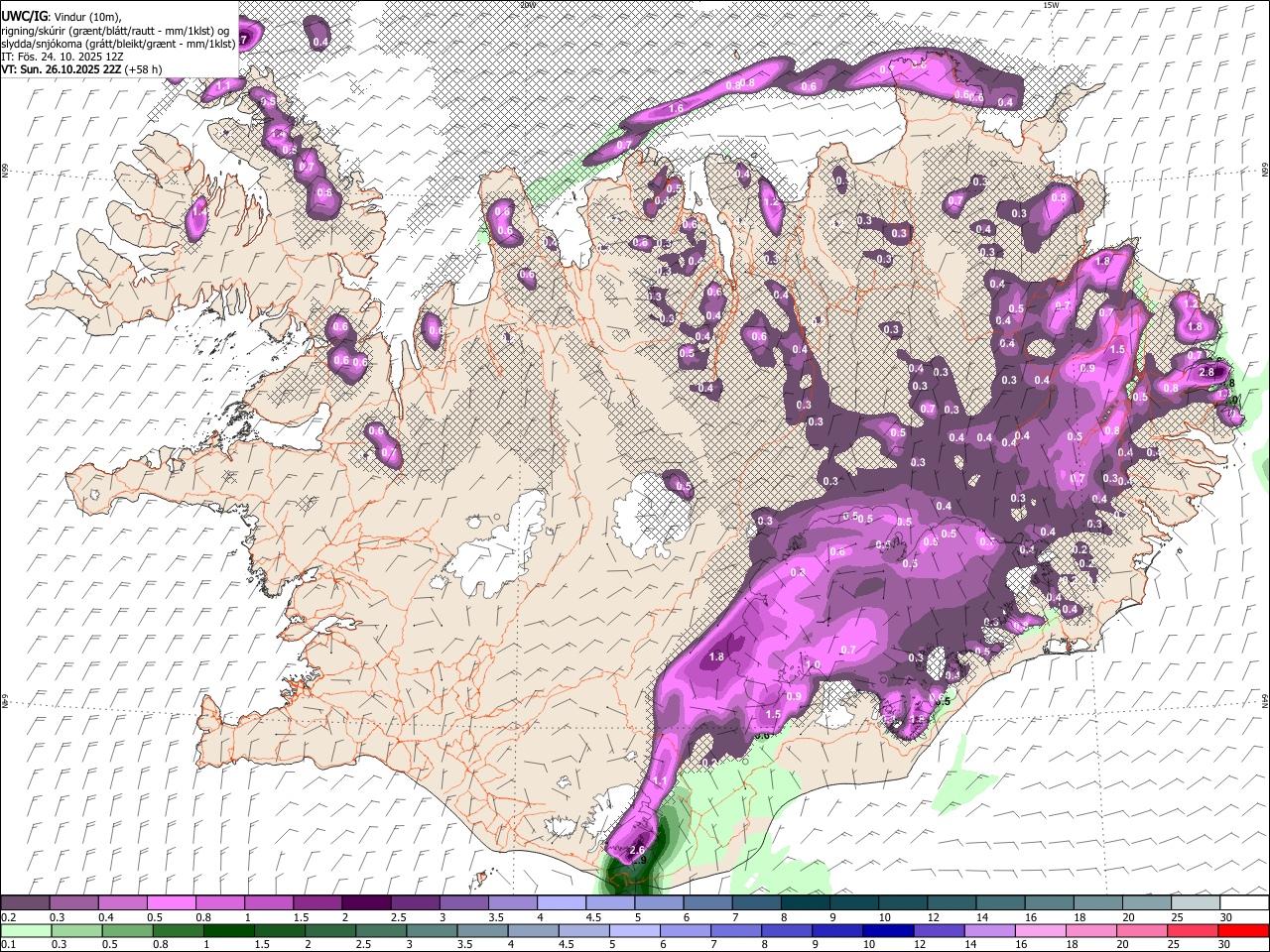Click the '2.8' precipitation value on the map
1270x952 pixels.
1206,372
